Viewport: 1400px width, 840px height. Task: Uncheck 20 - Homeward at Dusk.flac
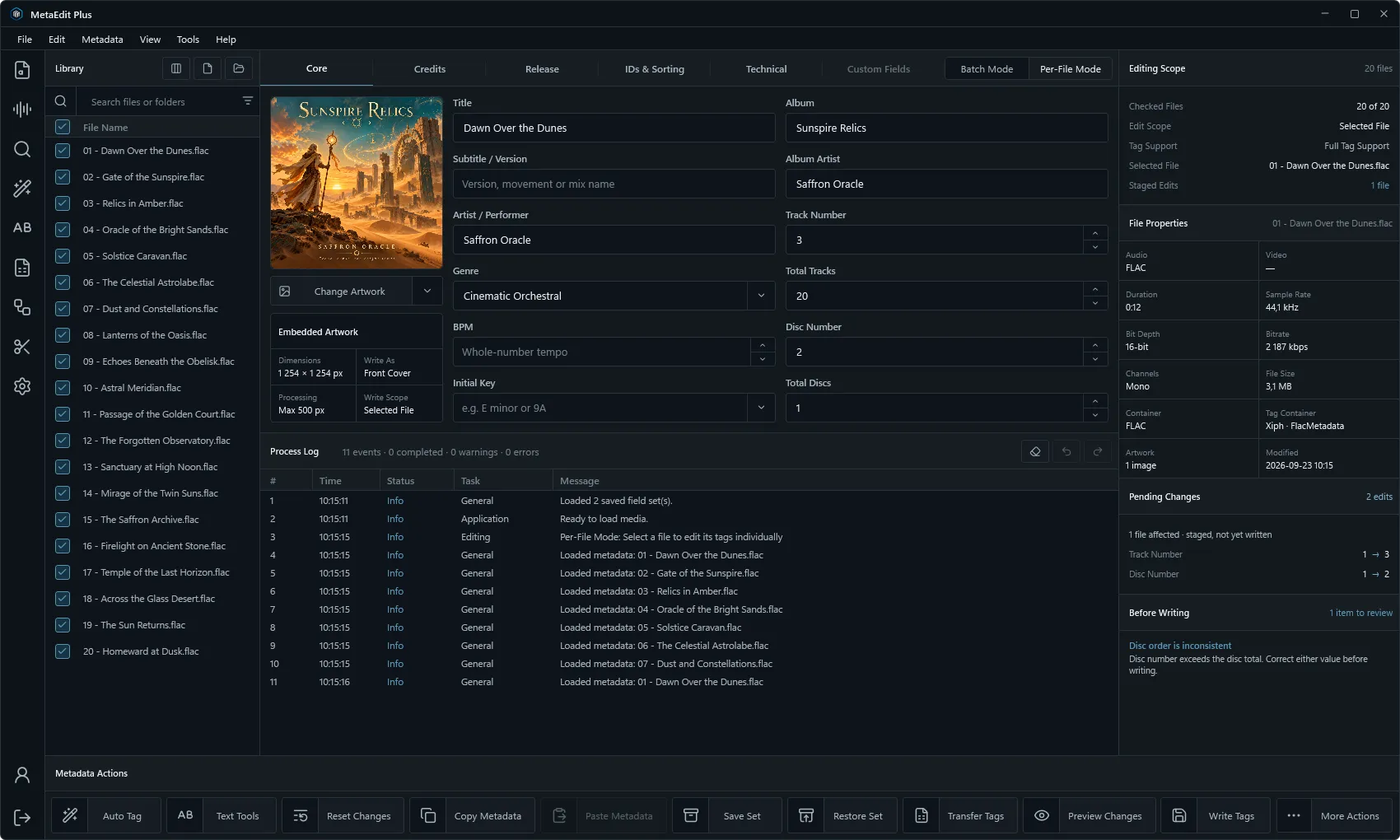coord(63,651)
